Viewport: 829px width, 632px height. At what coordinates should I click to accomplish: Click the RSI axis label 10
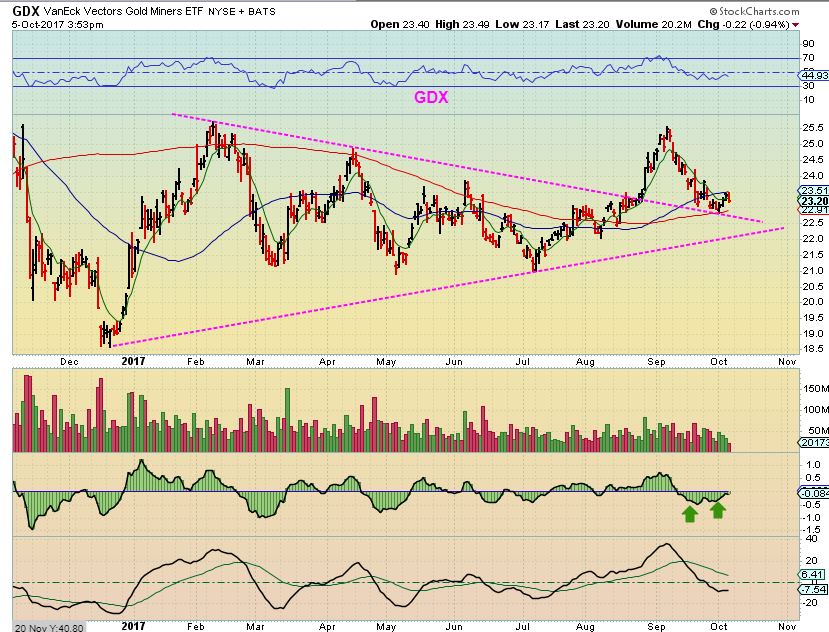(808, 100)
